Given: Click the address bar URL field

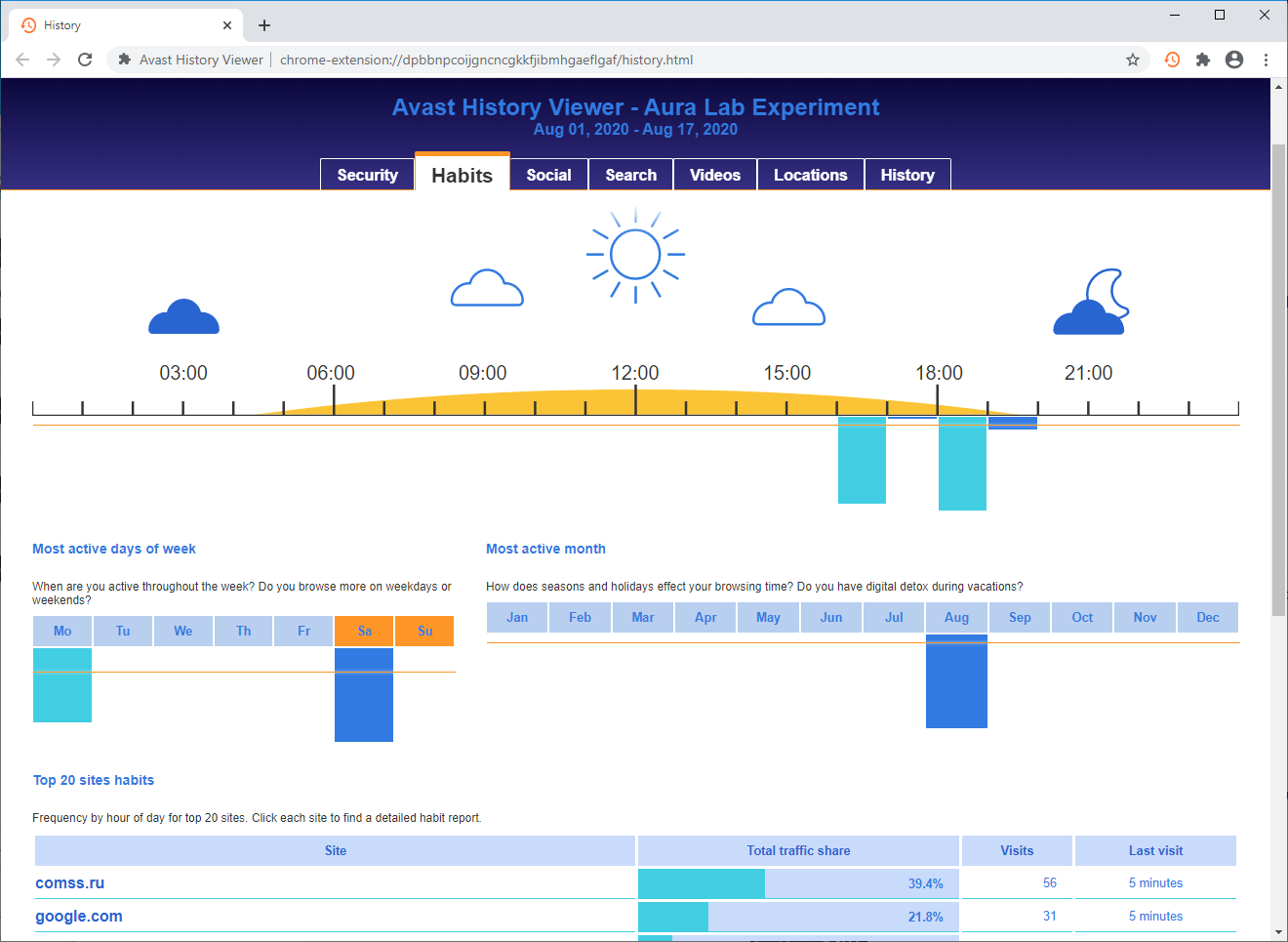Looking at the screenshot, I should [486, 60].
